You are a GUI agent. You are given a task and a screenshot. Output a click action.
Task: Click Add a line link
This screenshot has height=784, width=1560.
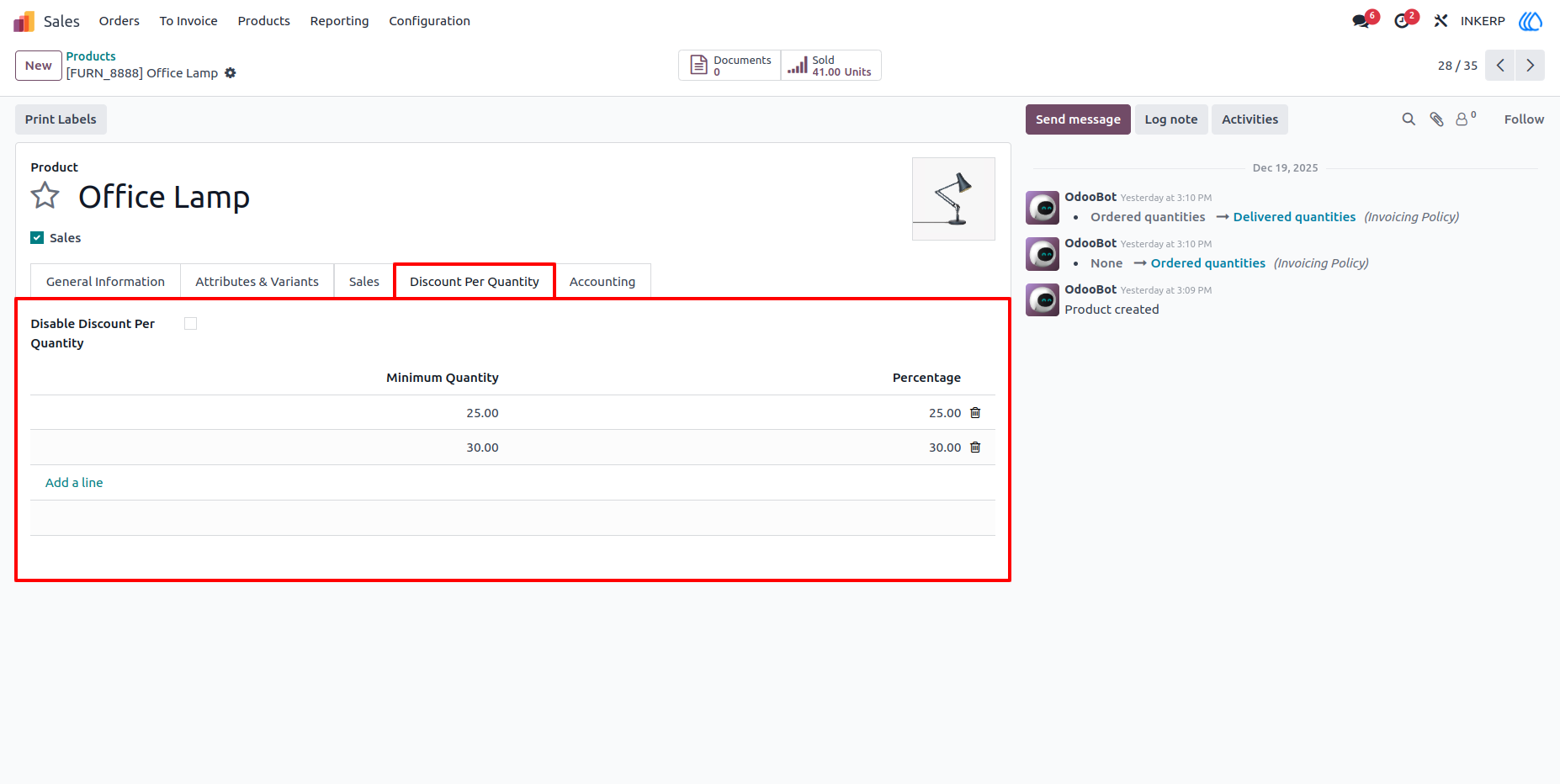(74, 483)
